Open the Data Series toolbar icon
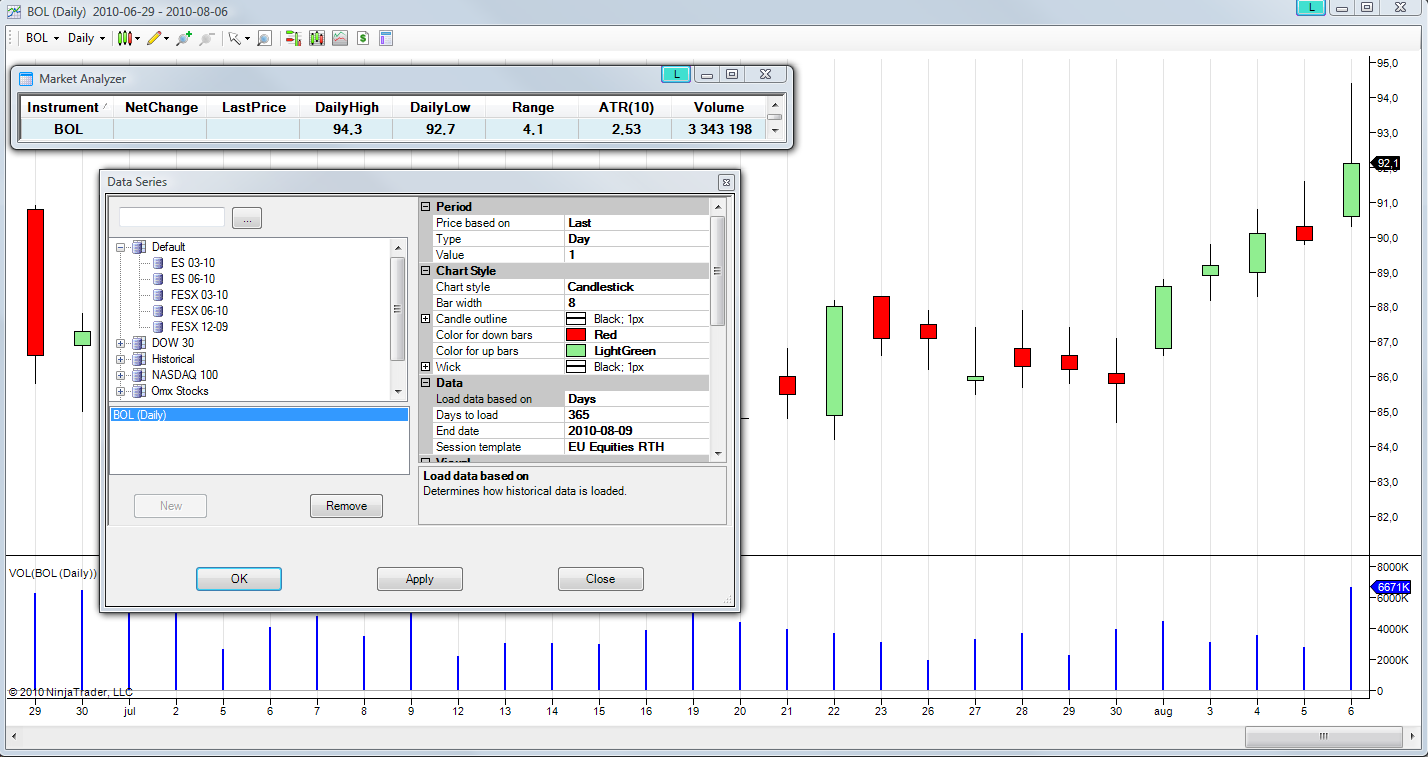This screenshot has height=757, width=1428. click(317, 38)
